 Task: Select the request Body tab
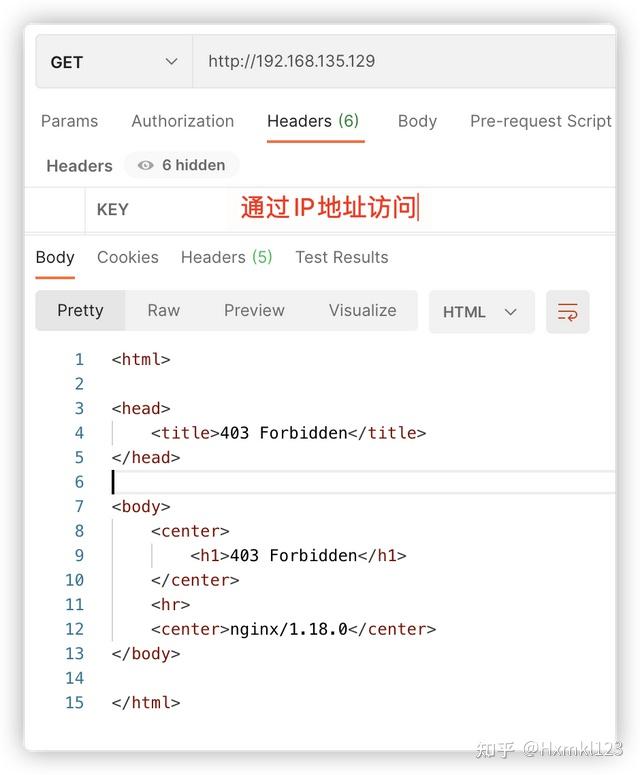(417, 121)
